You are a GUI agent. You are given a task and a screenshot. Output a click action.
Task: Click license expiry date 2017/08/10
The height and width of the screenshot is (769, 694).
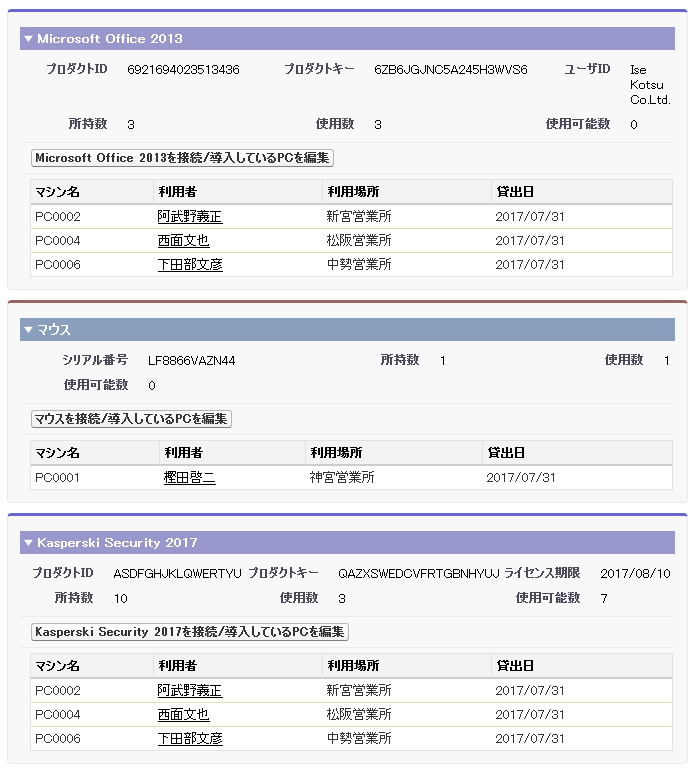click(x=635, y=573)
